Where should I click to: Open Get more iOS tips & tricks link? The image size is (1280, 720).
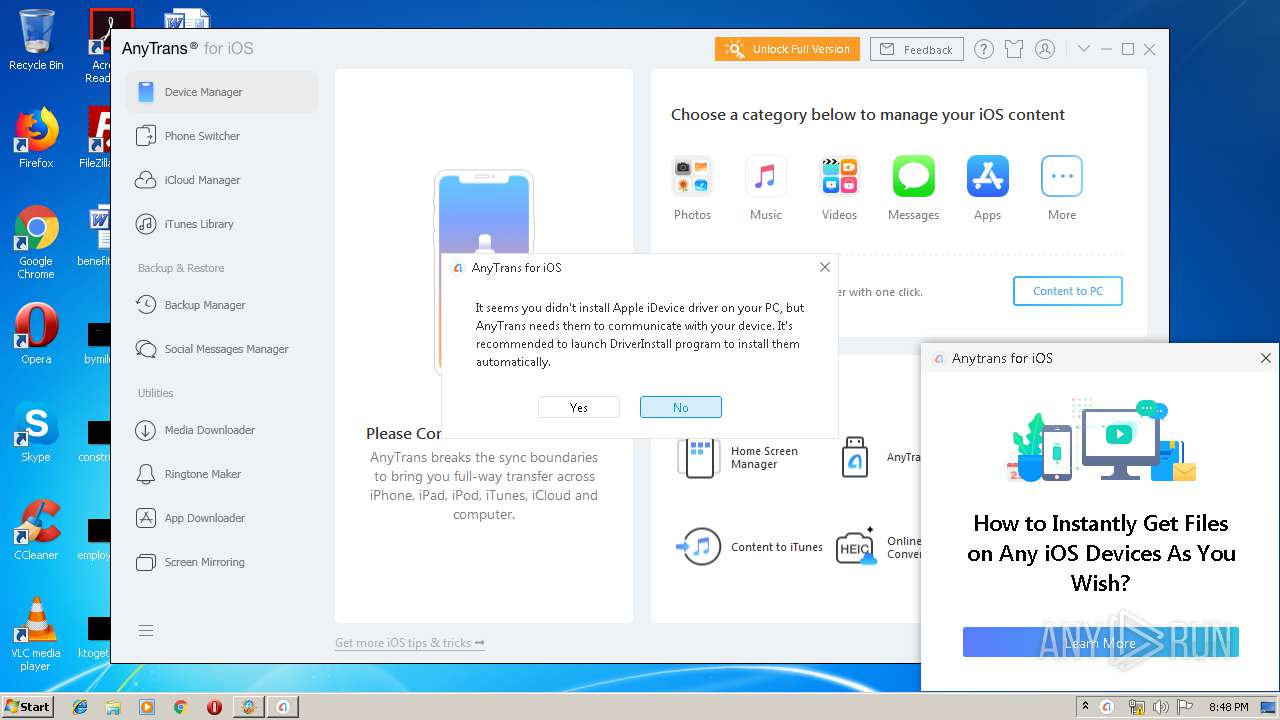coord(410,643)
